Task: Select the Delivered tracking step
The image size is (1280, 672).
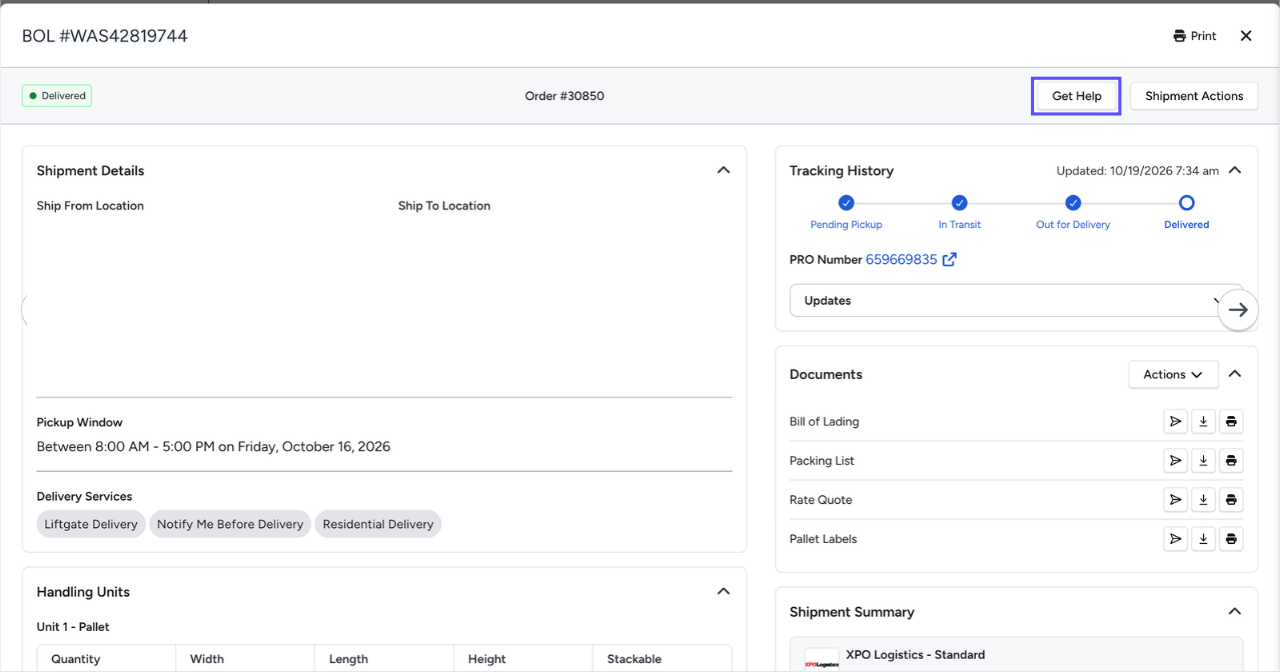Action: [x=1187, y=213]
